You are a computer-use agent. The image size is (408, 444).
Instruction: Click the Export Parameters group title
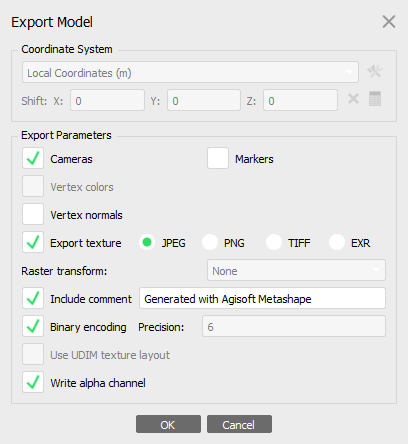click(x=66, y=135)
